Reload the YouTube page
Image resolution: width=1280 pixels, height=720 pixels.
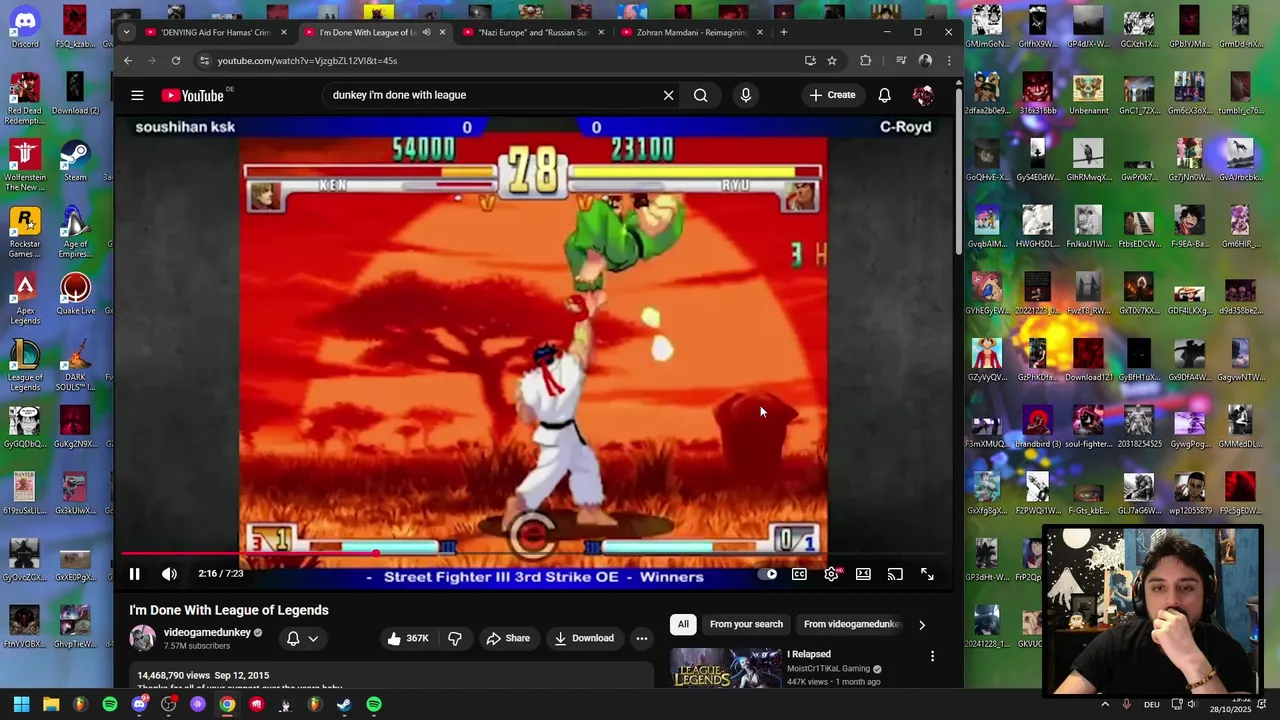(176, 61)
